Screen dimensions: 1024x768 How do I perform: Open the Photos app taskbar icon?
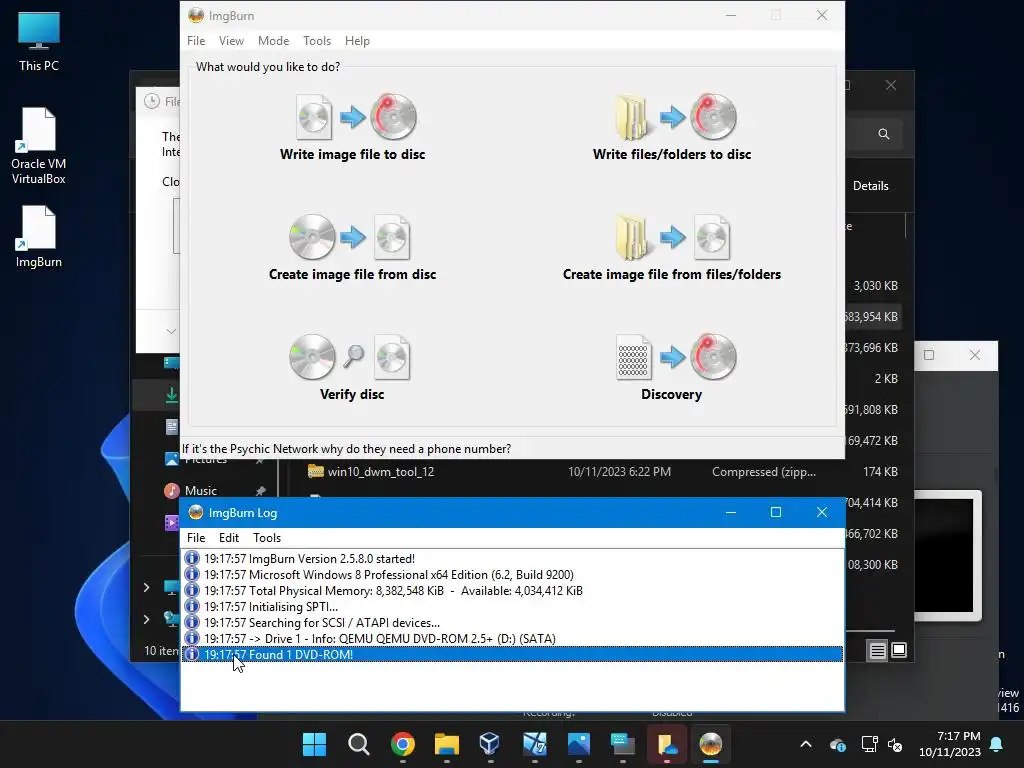click(x=579, y=744)
